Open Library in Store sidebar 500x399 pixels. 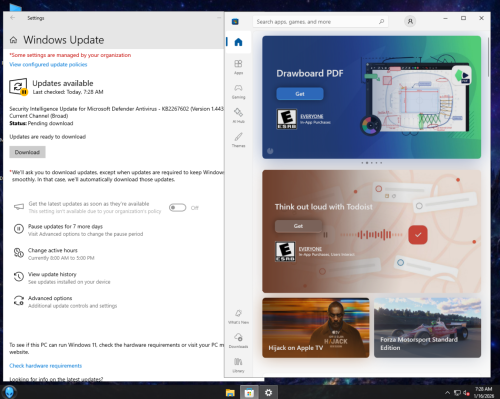point(238,365)
